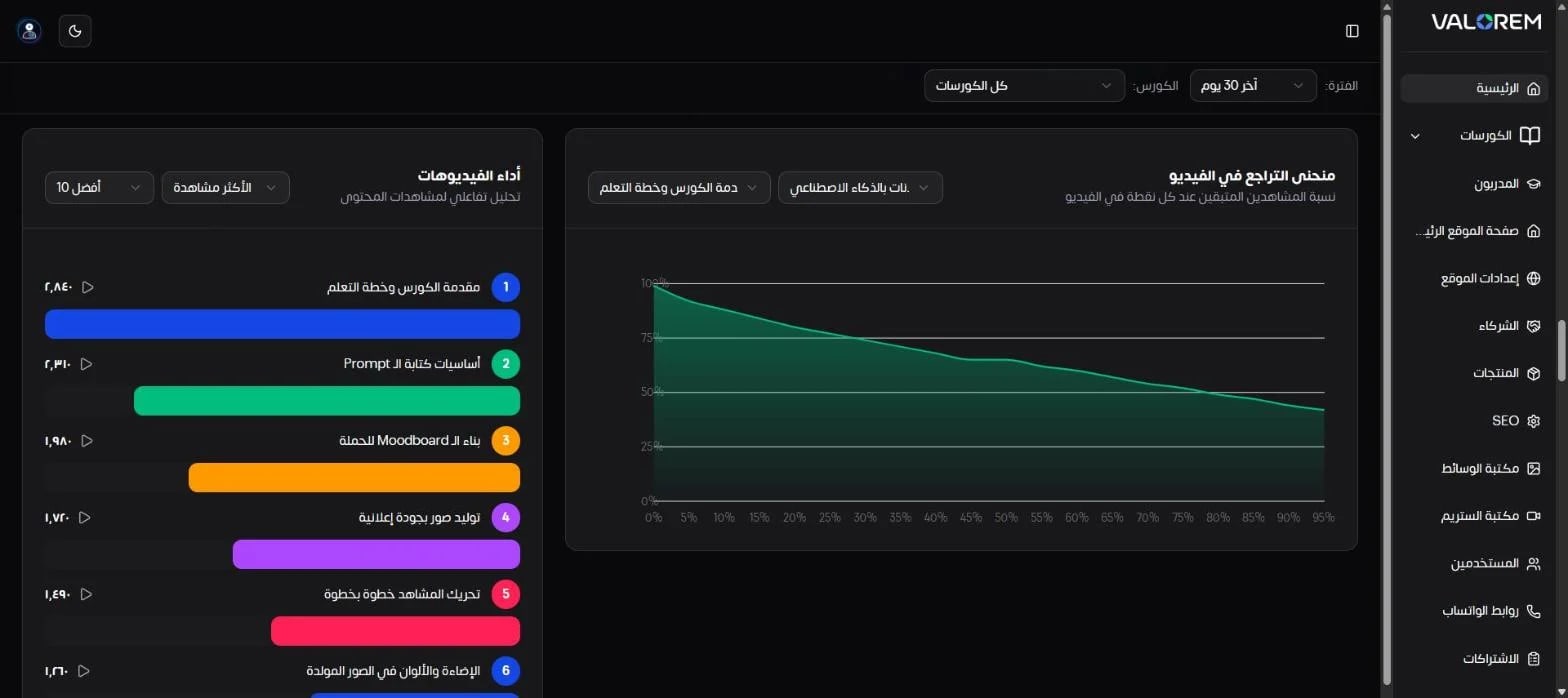Click play icon beside ١٬٤٩٠ views
The image size is (1568, 698).
point(86,594)
